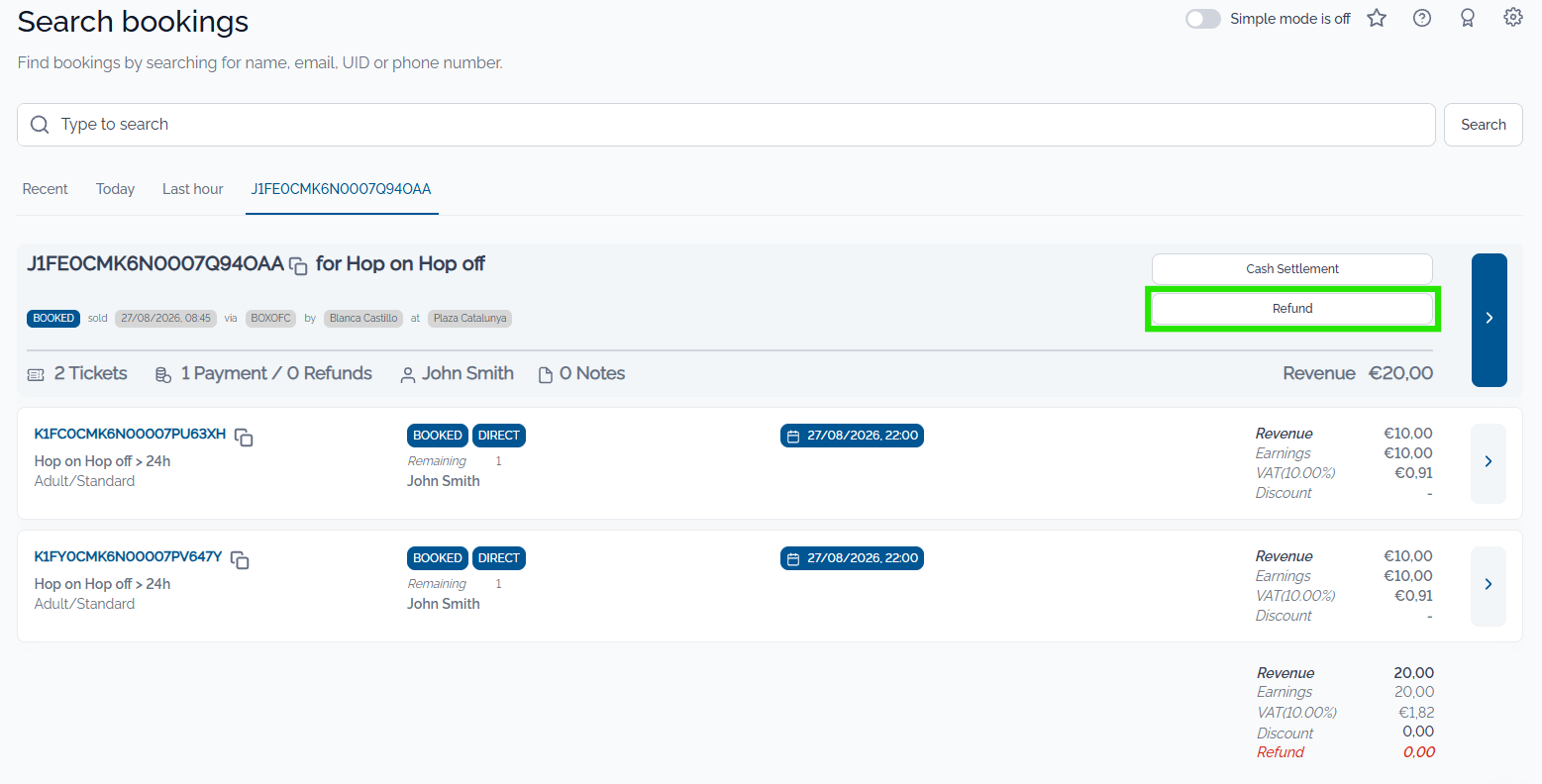Viewport: 1542px width, 784px height.
Task: Open the settings gear icon
Action: (1513, 18)
